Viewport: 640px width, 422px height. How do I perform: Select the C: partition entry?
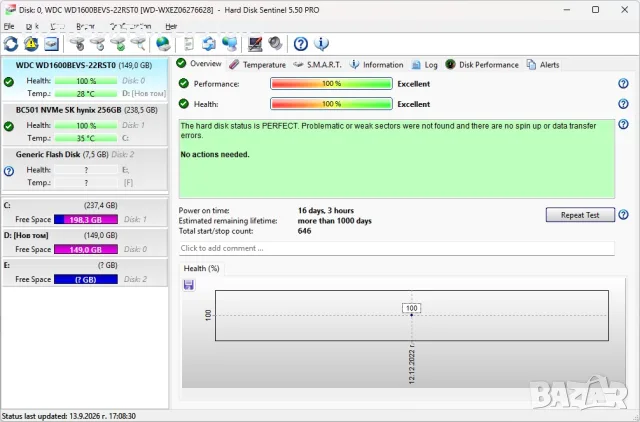(x=85, y=212)
